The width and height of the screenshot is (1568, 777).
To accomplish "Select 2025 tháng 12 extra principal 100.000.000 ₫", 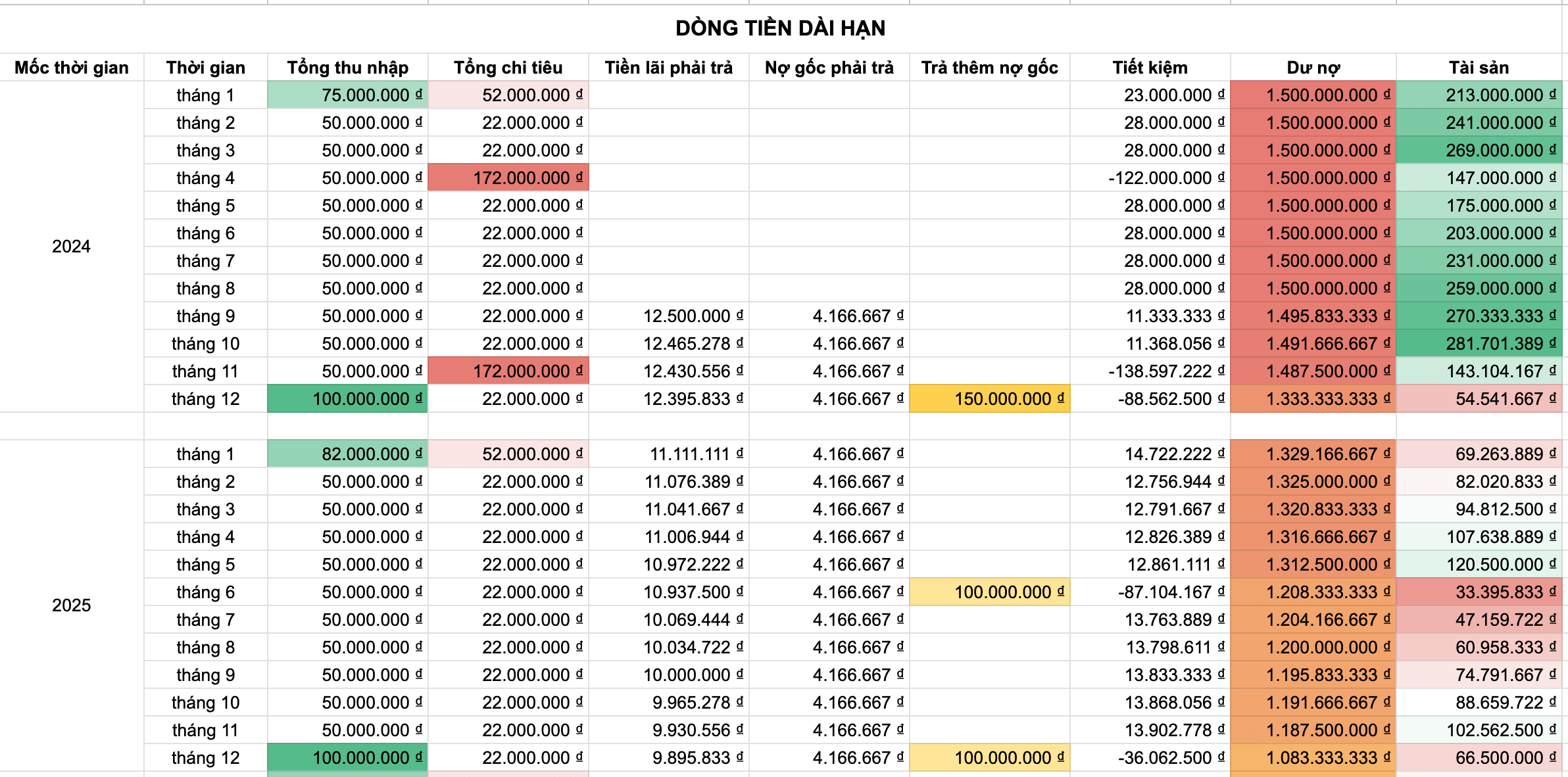I will tap(989, 758).
